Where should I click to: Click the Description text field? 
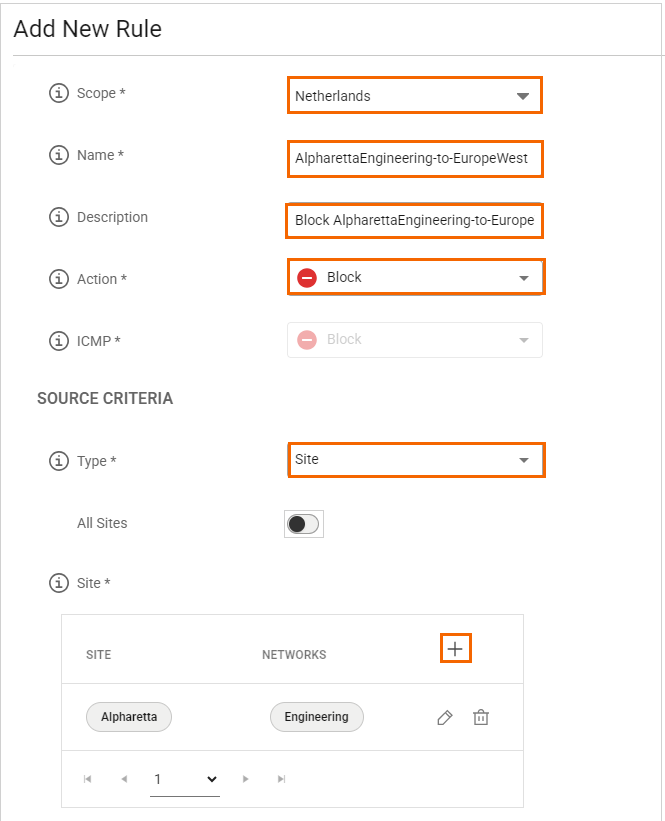414,220
